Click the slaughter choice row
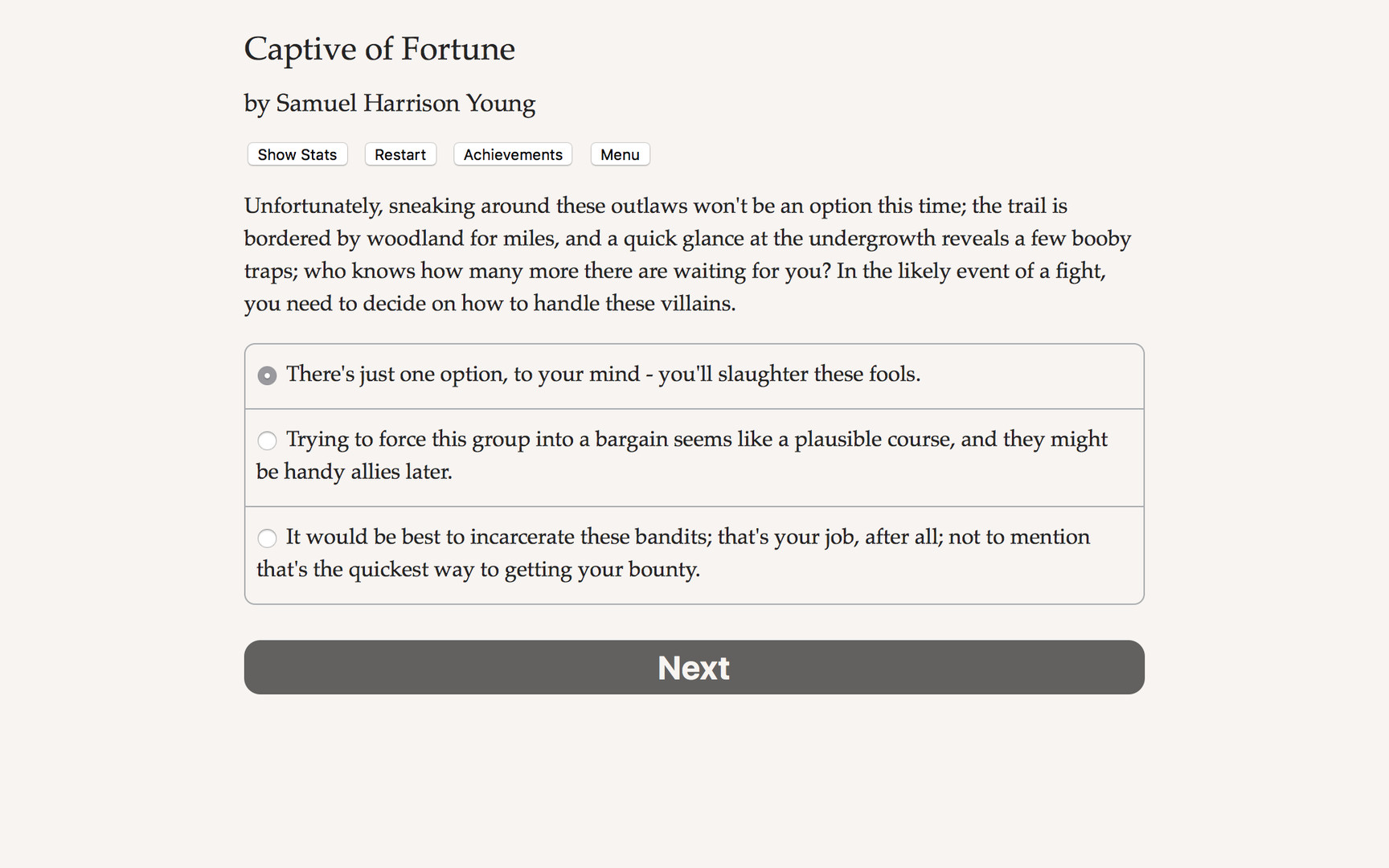The image size is (1389, 868). [x=603, y=375]
